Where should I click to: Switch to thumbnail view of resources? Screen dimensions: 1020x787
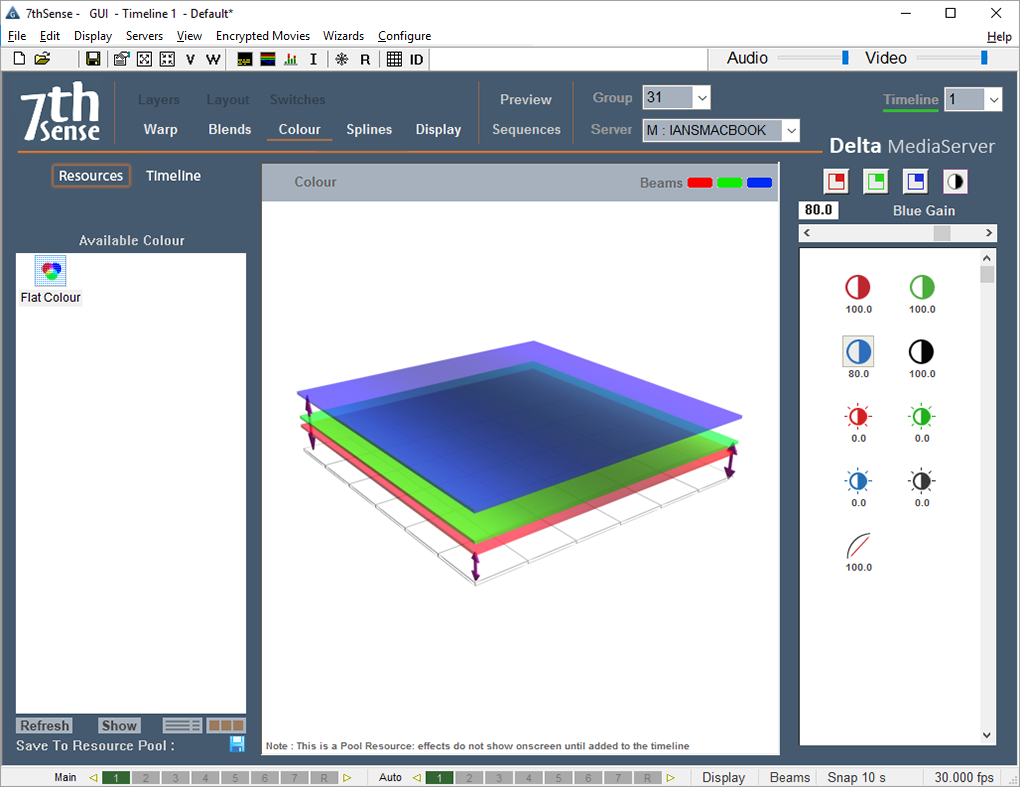point(226,725)
